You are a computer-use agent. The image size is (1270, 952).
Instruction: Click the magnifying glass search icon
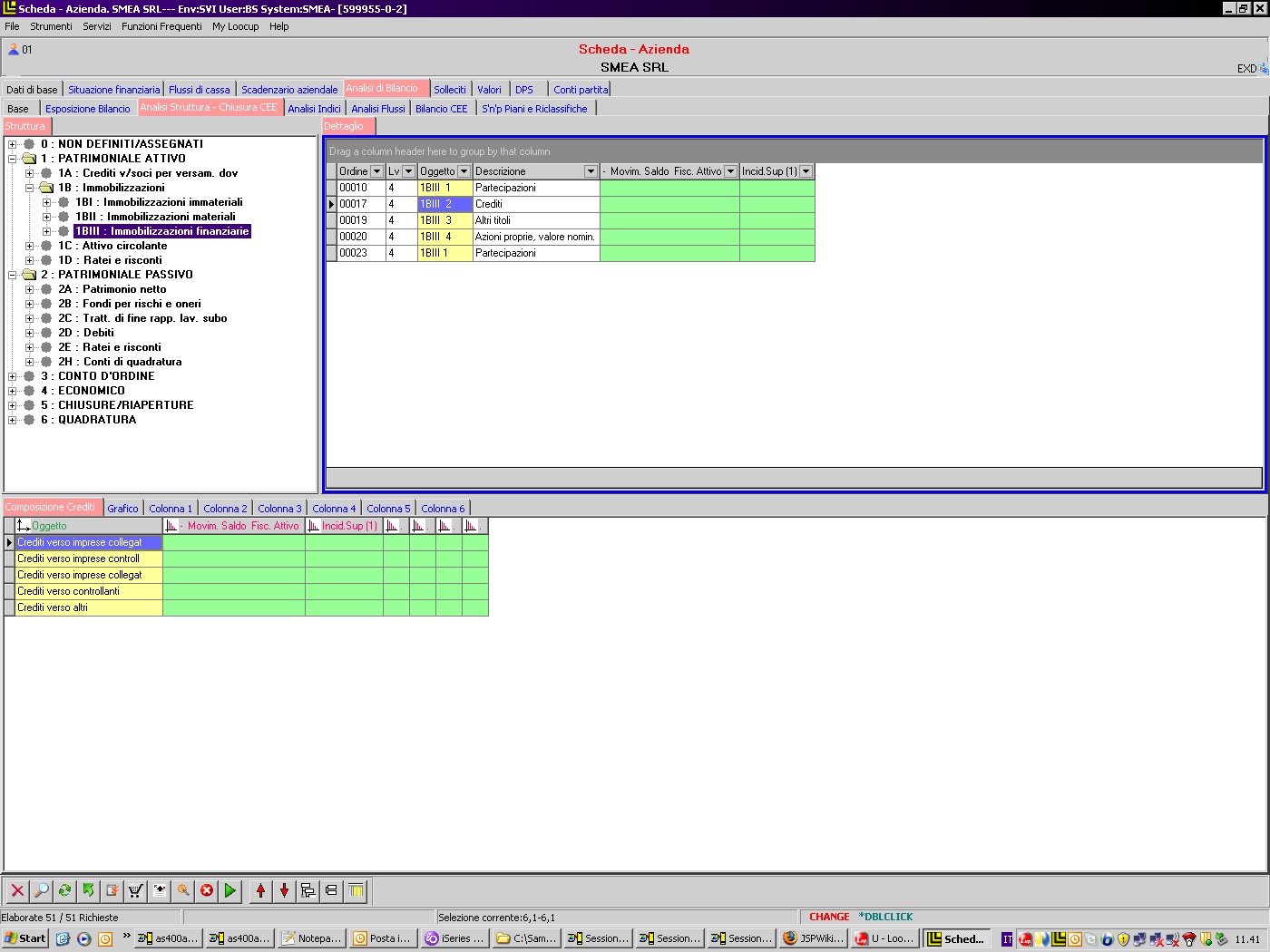click(x=41, y=890)
